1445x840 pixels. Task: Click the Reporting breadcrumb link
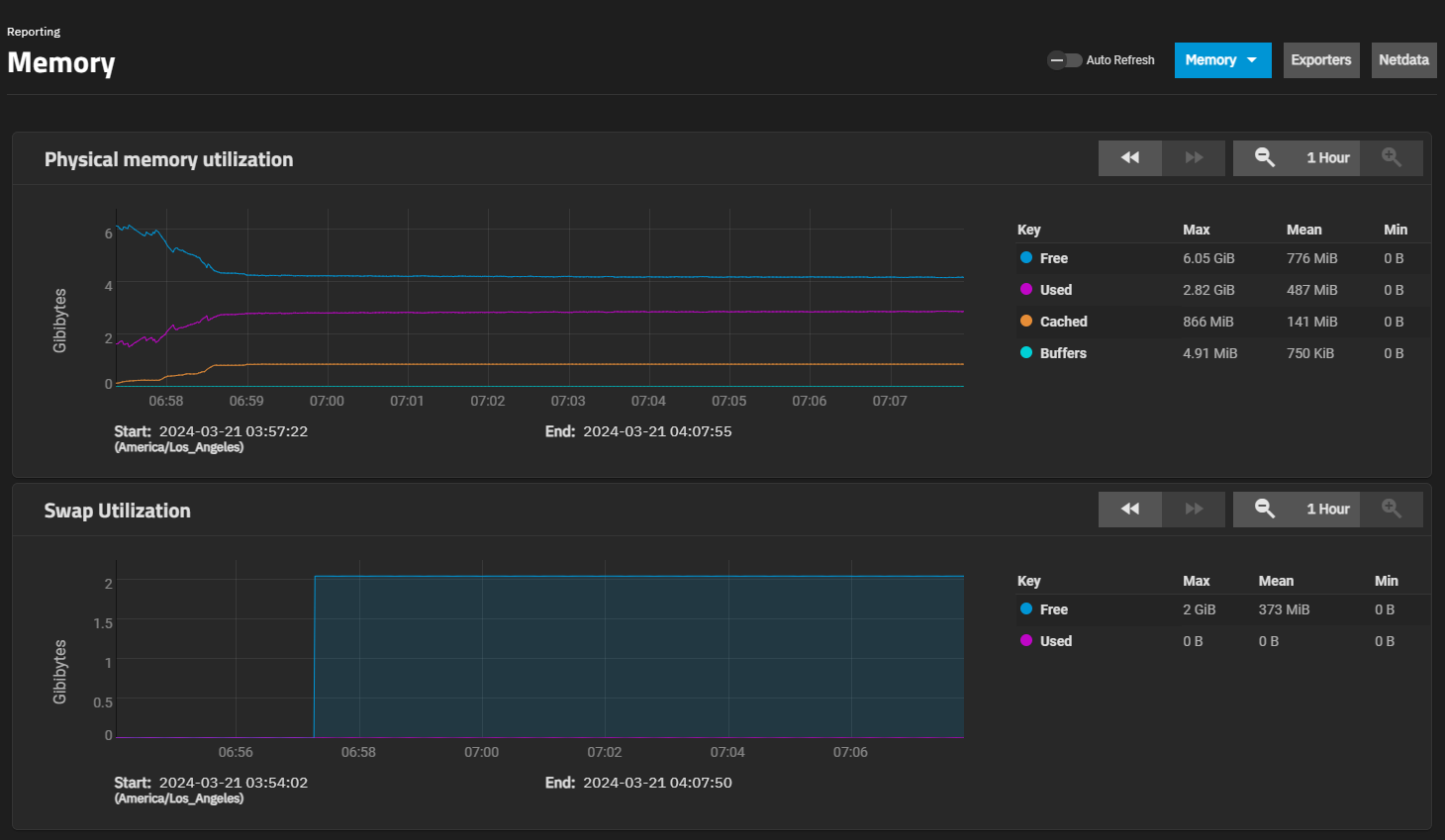[34, 32]
